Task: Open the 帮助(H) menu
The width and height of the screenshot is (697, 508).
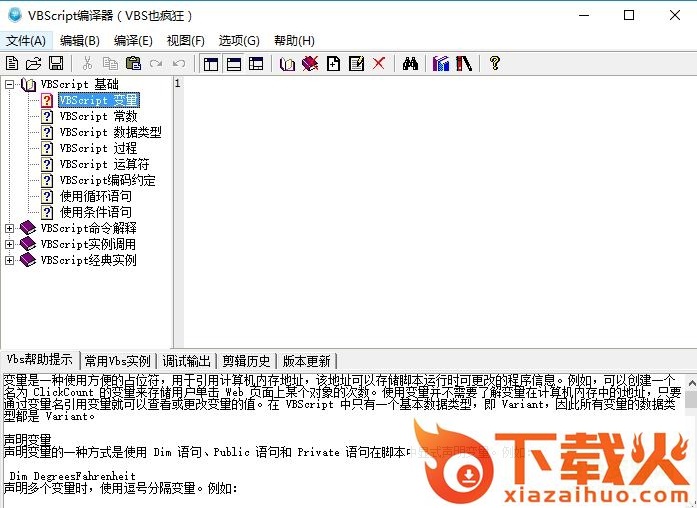Action: (x=294, y=41)
